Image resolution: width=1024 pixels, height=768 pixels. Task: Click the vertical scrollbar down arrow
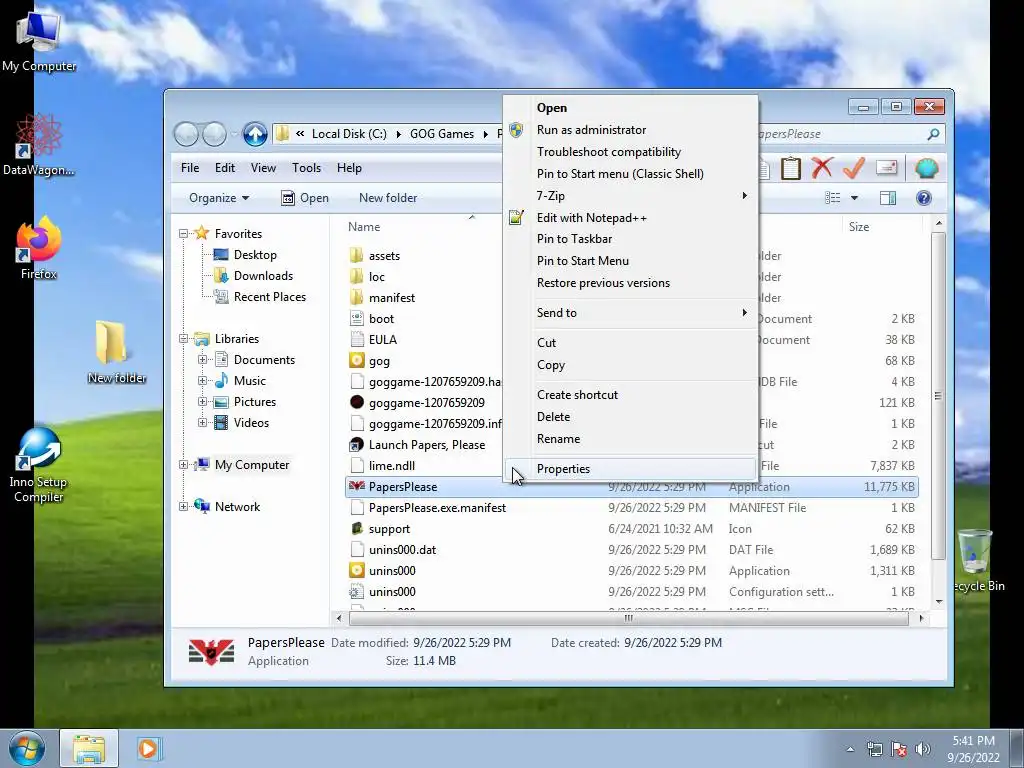938,601
